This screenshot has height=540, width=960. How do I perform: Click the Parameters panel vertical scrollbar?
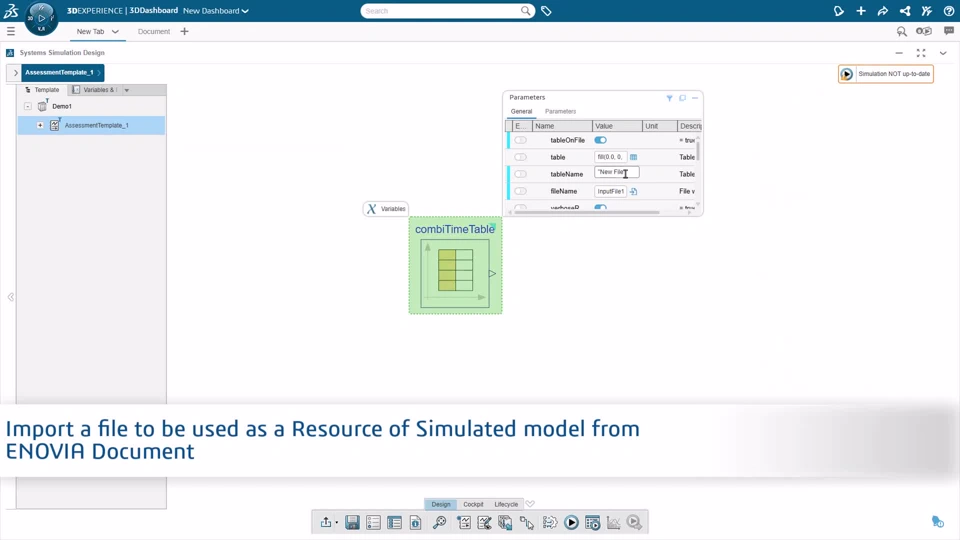(x=698, y=149)
